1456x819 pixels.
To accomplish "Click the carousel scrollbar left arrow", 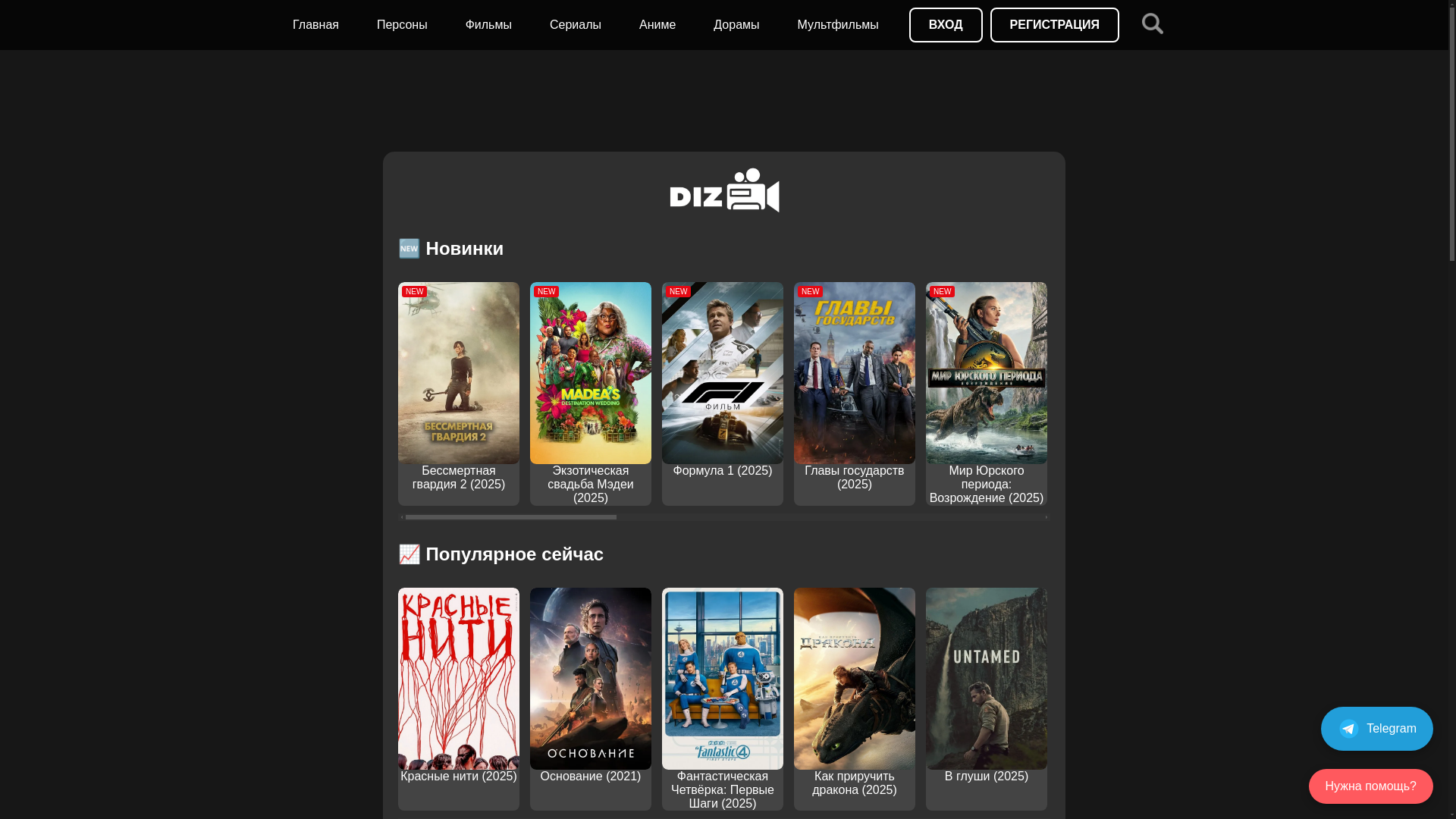I will pos(402,517).
